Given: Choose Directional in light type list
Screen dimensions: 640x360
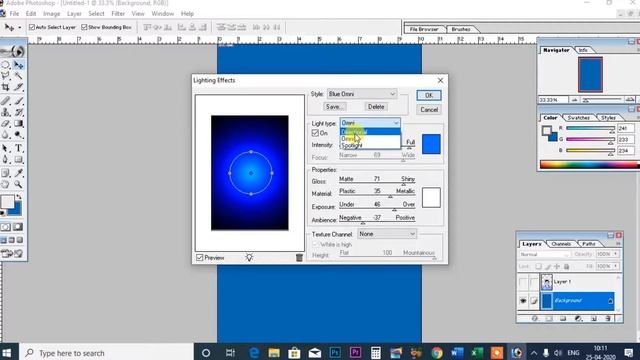Looking at the screenshot, I should pyautogui.click(x=370, y=132).
